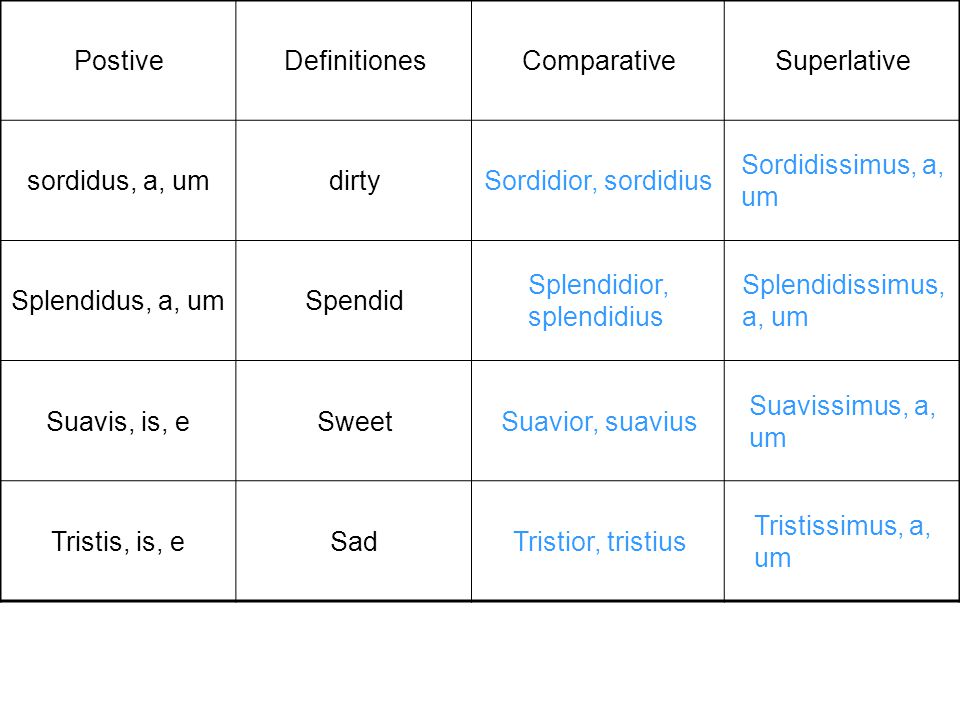Select the Splendidus, a, um cell
This screenshot has width=960, height=720.
(118, 301)
